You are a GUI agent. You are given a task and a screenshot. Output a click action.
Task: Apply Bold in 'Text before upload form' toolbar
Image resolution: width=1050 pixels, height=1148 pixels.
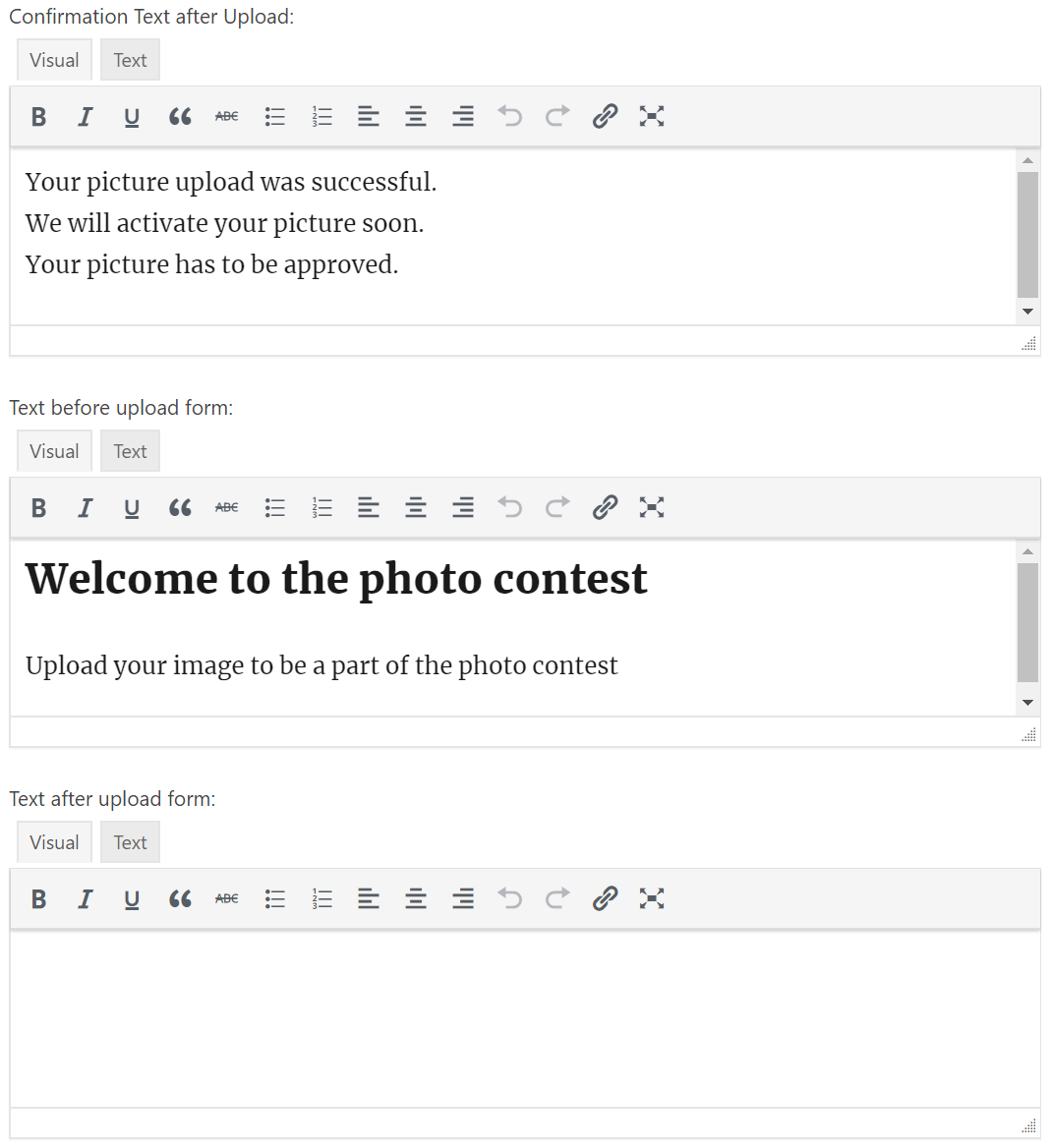38,507
